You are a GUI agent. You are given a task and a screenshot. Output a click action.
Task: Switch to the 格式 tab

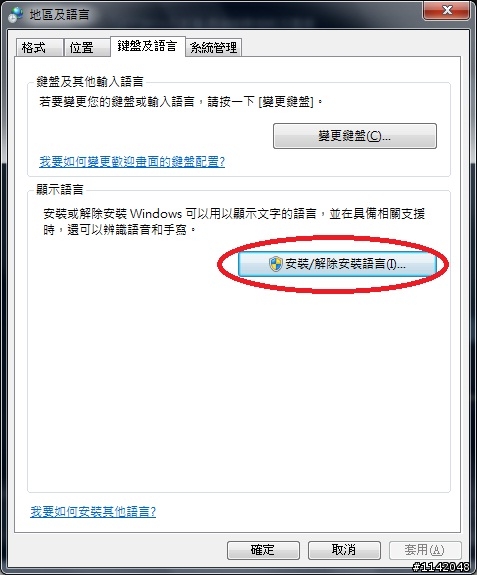[x=39, y=48]
